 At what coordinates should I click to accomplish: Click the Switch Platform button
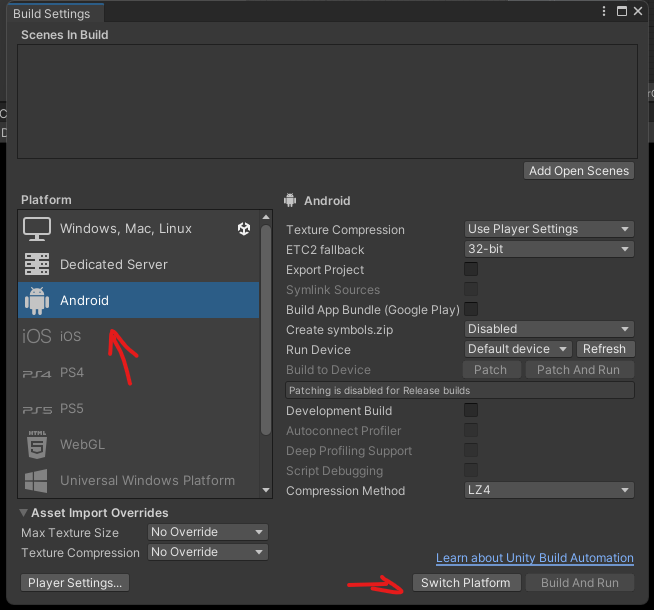coord(466,582)
